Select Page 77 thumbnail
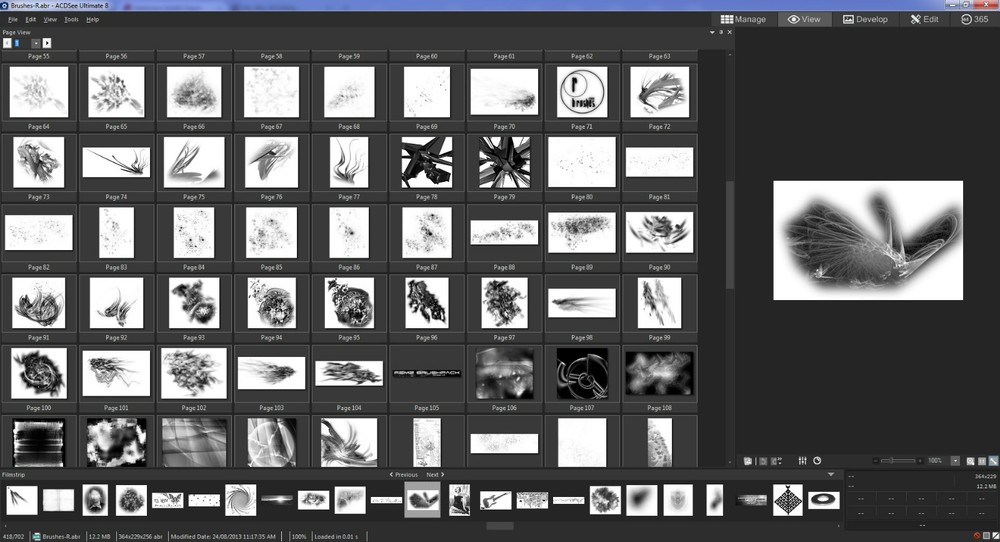Screen dimensions: 1000x542 pos(349,232)
